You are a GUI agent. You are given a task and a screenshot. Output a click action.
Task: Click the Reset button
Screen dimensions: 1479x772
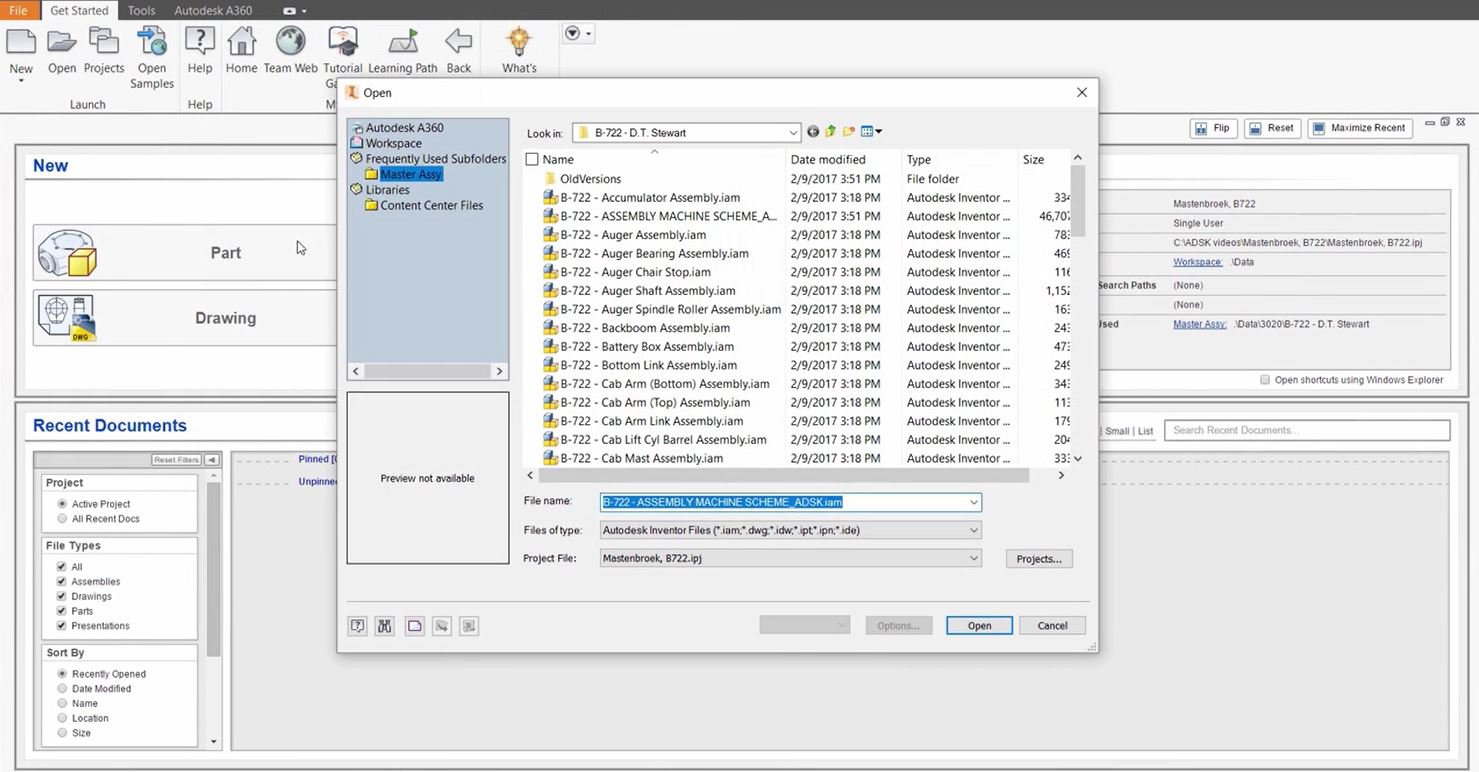1272,129
